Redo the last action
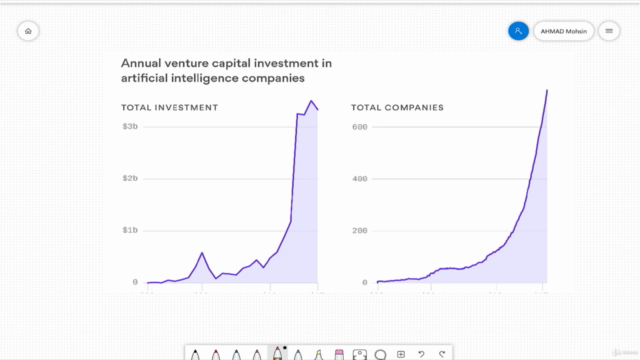Screen dimensions: 640x360 (442, 354)
